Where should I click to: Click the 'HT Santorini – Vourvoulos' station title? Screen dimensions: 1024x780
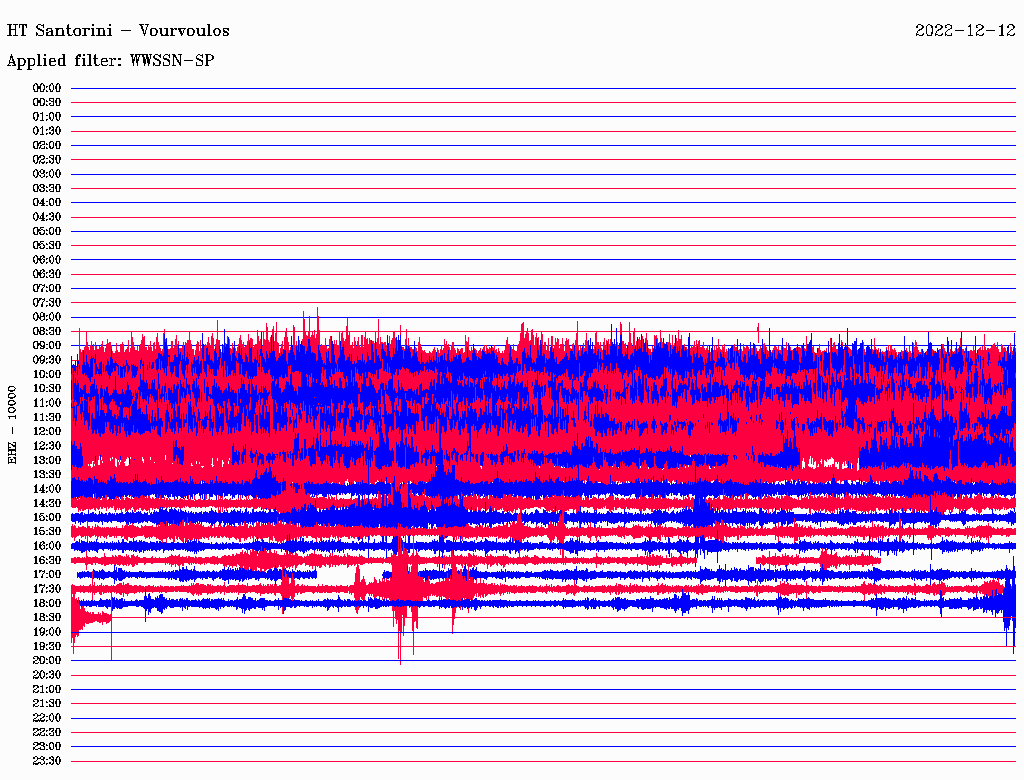118,31
